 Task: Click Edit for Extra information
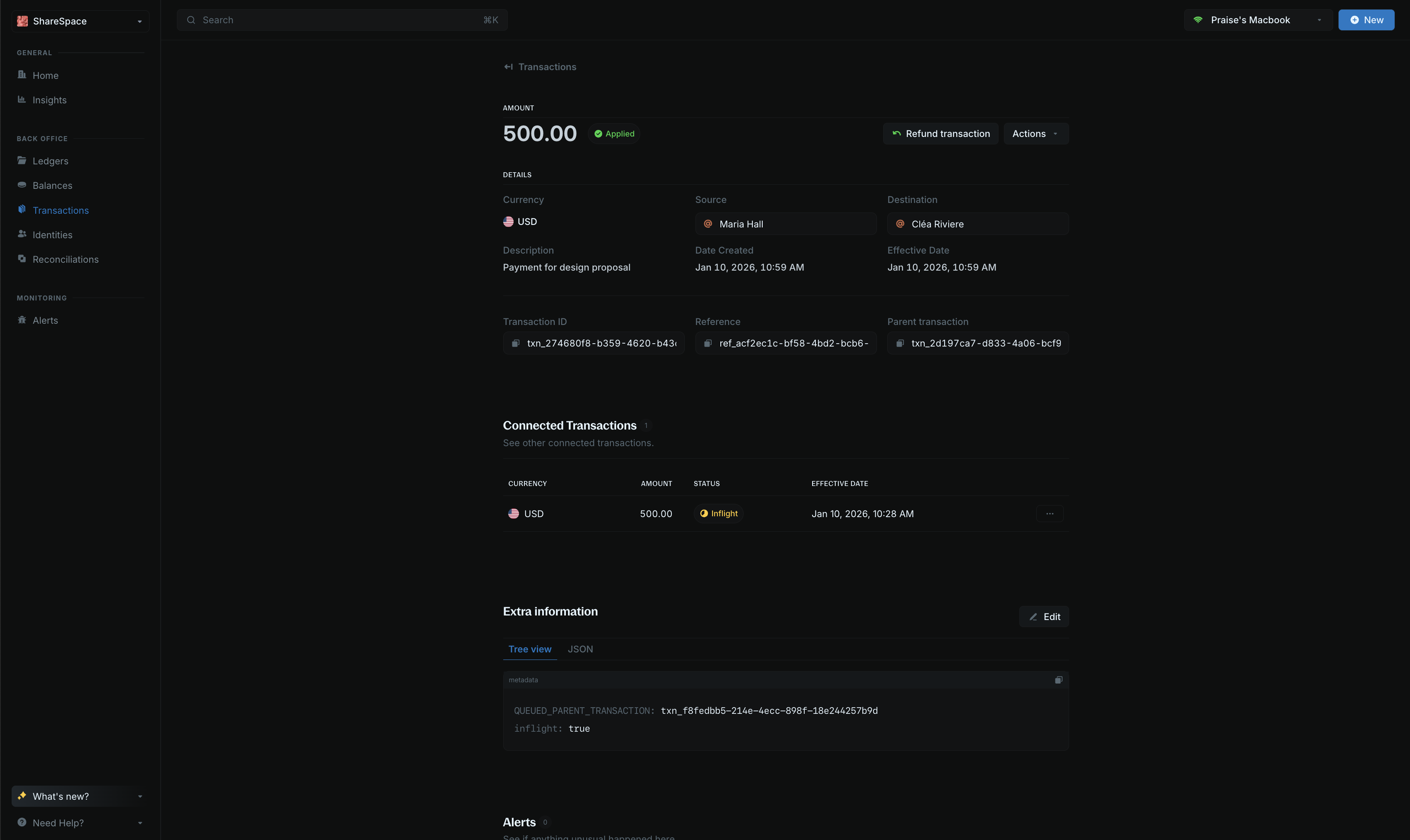pyautogui.click(x=1044, y=617)
